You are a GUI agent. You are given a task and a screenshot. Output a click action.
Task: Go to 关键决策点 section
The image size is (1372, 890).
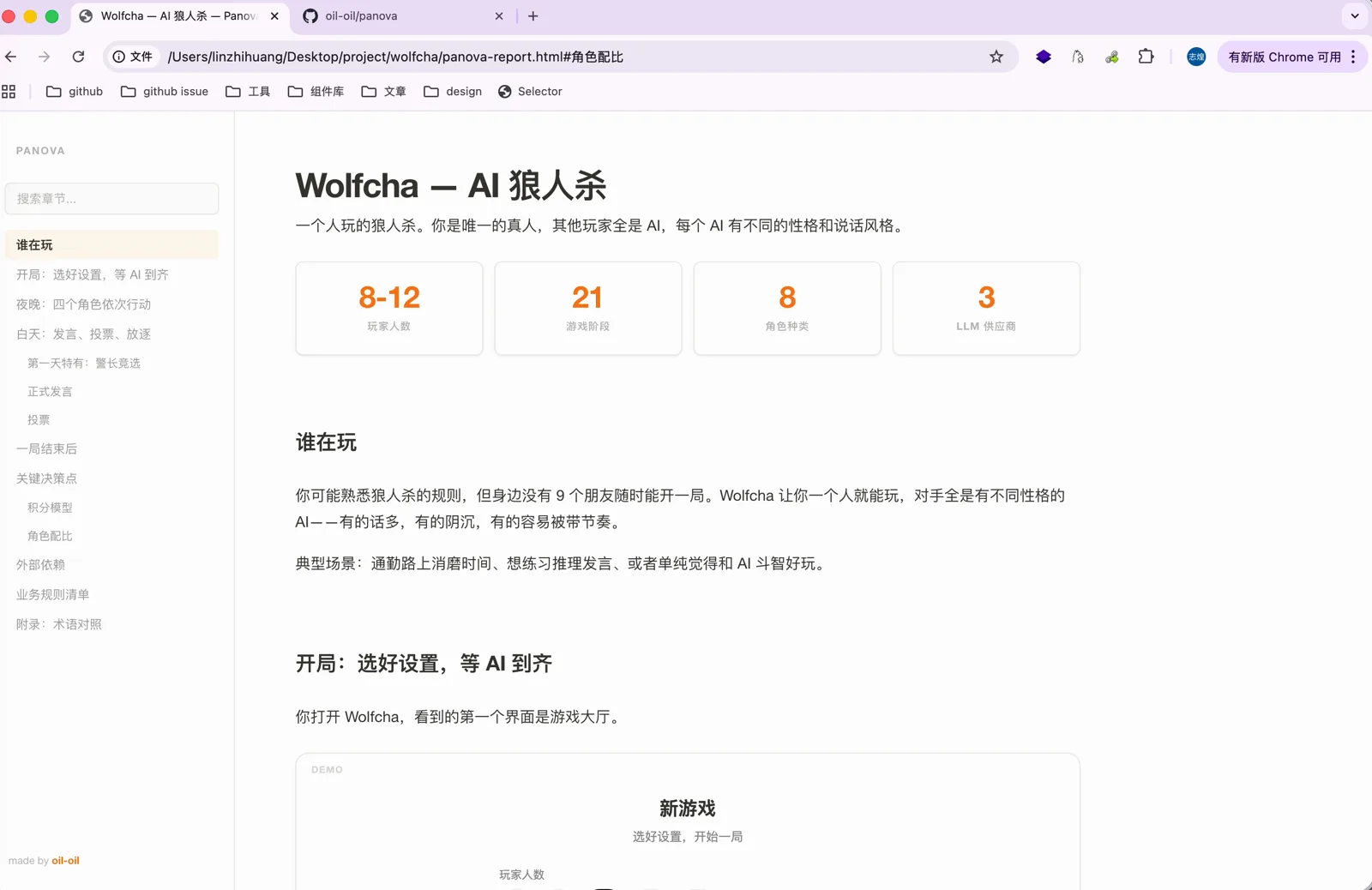[x=46, y=478]
